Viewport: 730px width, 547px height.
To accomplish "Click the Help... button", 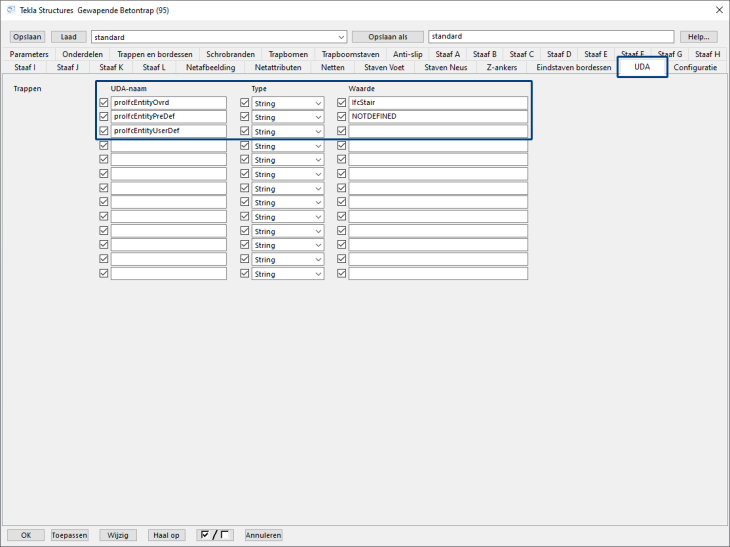I will (698, 37).
